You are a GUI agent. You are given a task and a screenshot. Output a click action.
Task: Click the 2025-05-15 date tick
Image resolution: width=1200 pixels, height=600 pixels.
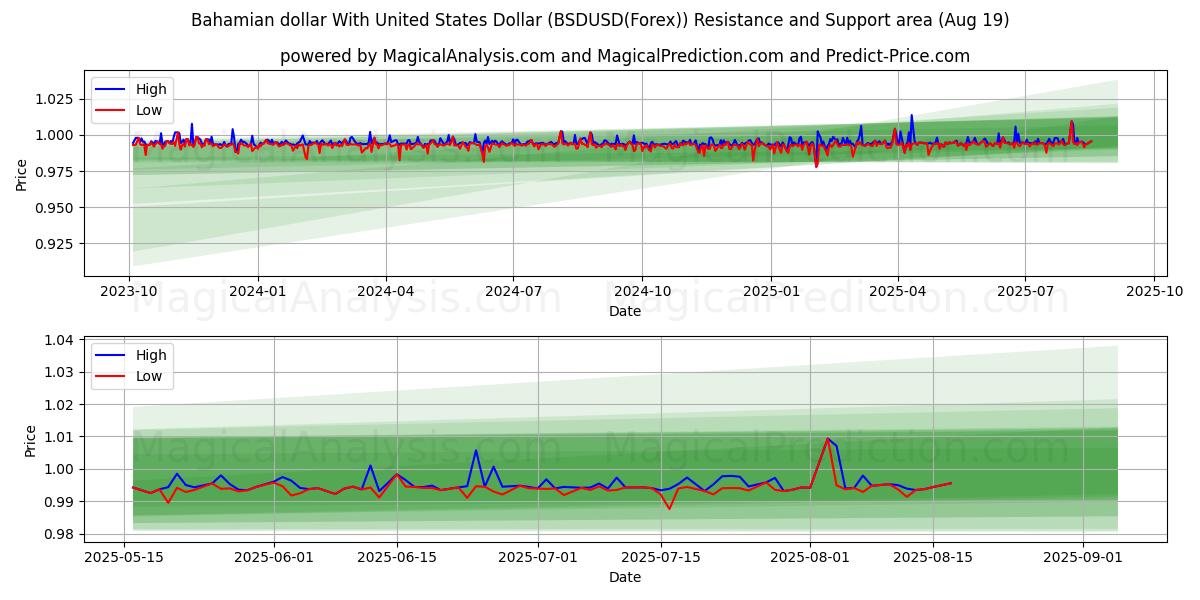[x=124, y=558]
